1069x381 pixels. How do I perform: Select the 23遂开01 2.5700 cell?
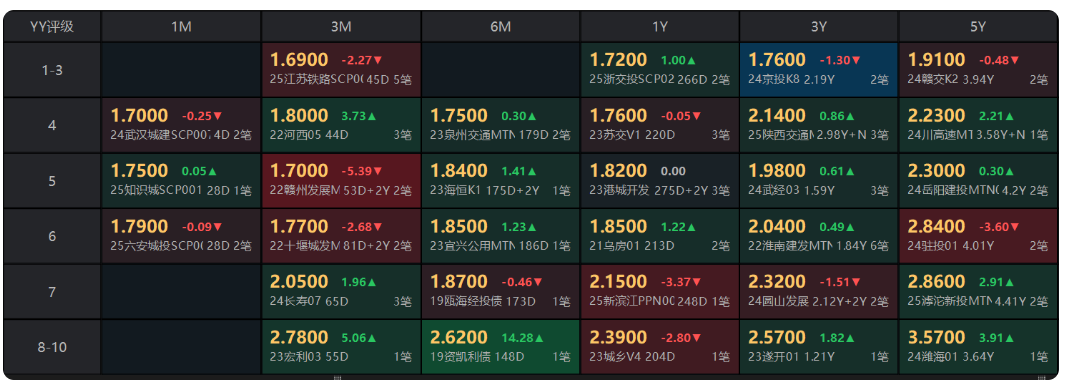pos(819,347)
